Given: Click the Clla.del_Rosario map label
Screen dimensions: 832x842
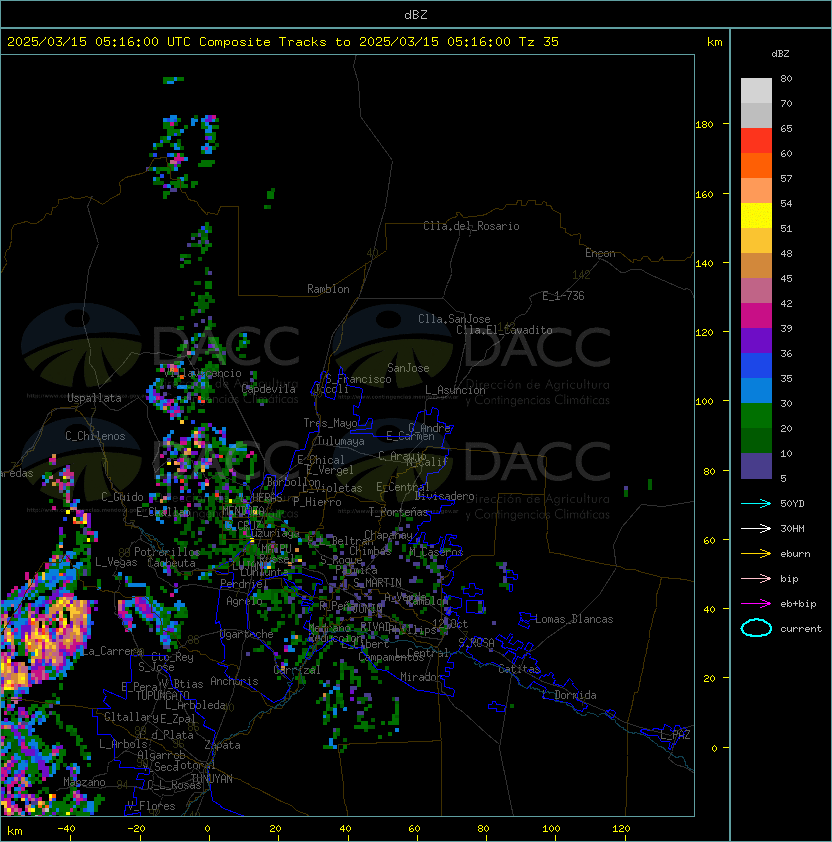Looking at the screenshot, I should tap(471, 226).
